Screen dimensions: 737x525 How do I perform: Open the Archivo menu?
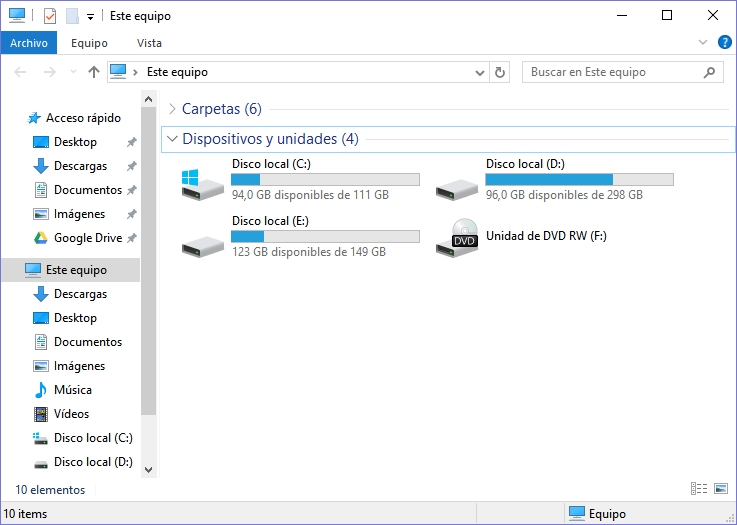click(x=29, y=43)
